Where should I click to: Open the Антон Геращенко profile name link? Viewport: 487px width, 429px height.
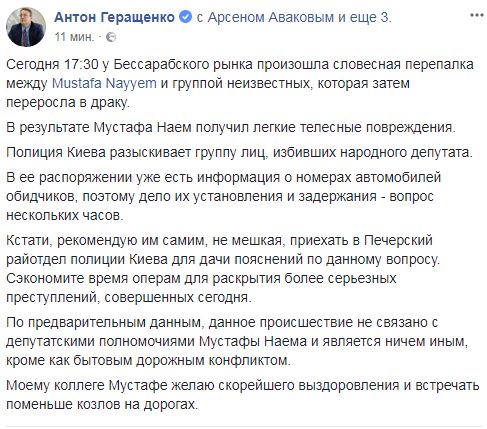click(x=114, y=17)
